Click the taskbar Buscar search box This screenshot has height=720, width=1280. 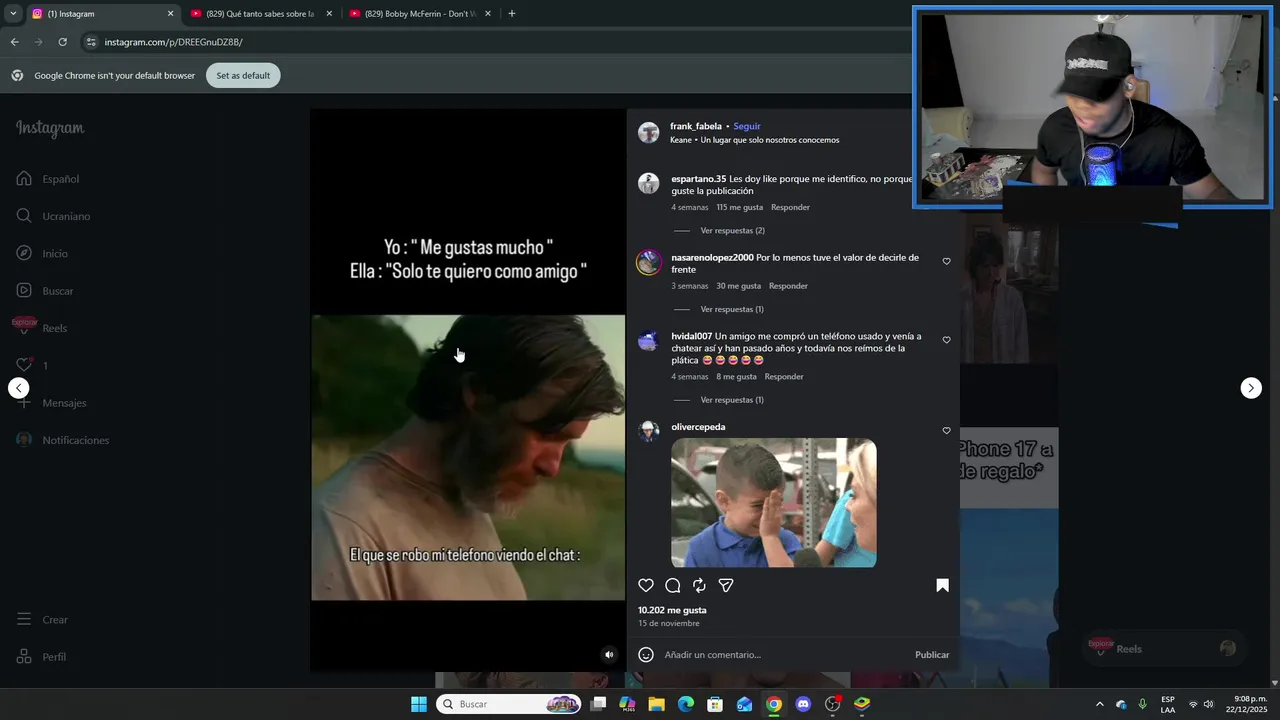coord(509,704)
